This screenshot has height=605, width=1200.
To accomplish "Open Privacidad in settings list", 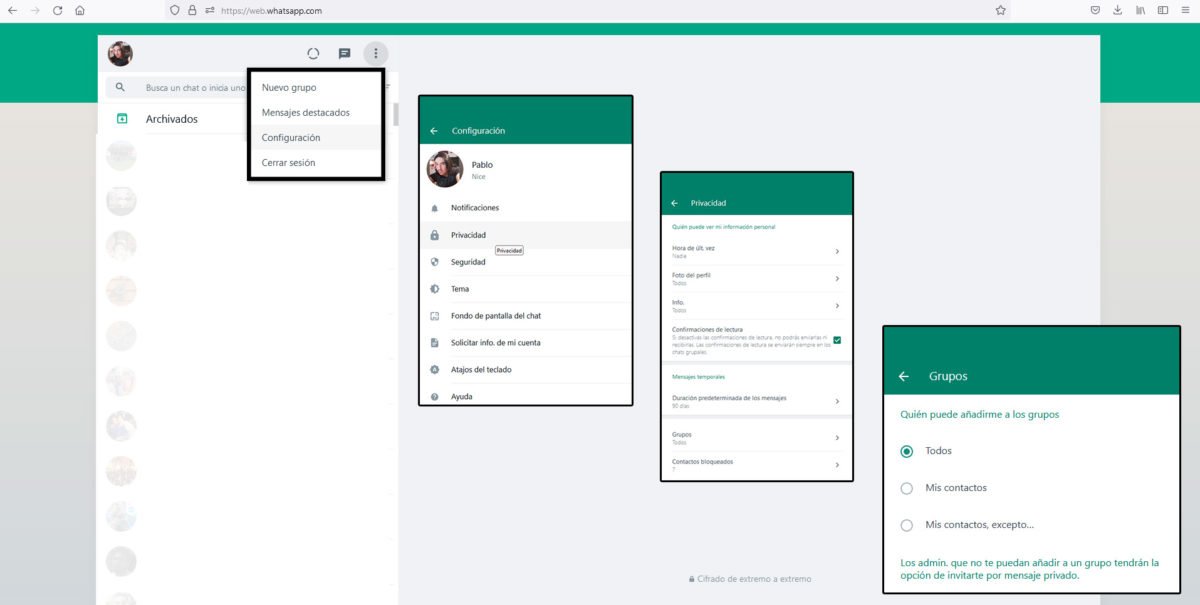I will point(468,235).
